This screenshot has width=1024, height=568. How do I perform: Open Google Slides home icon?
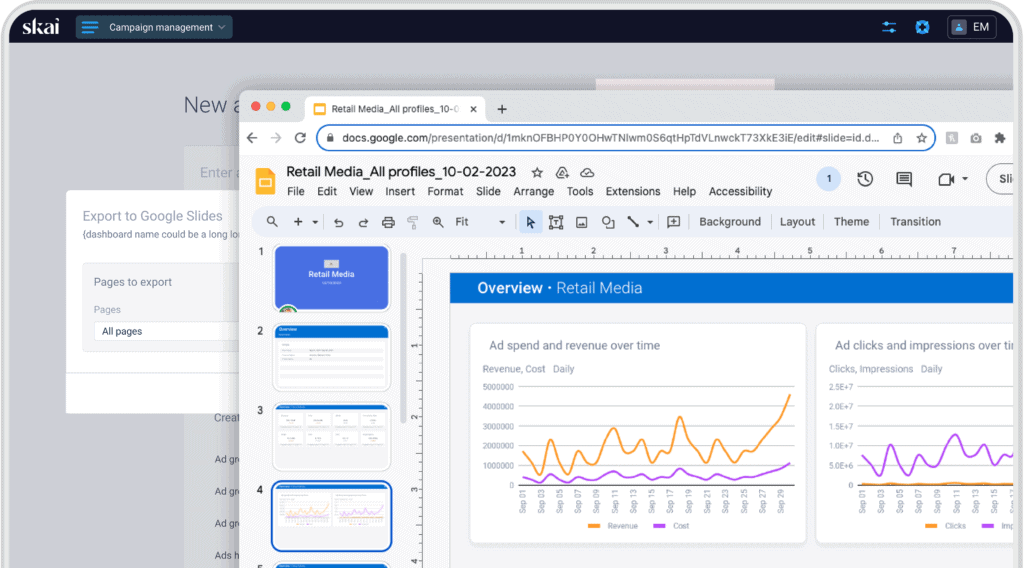coord(265,181)
